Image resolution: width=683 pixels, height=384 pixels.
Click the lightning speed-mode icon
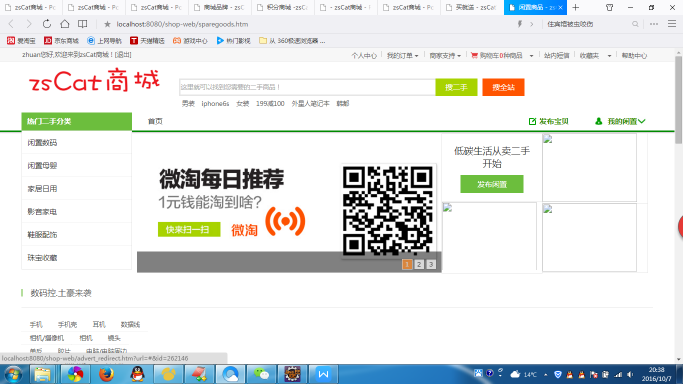(x=520, y=24)
